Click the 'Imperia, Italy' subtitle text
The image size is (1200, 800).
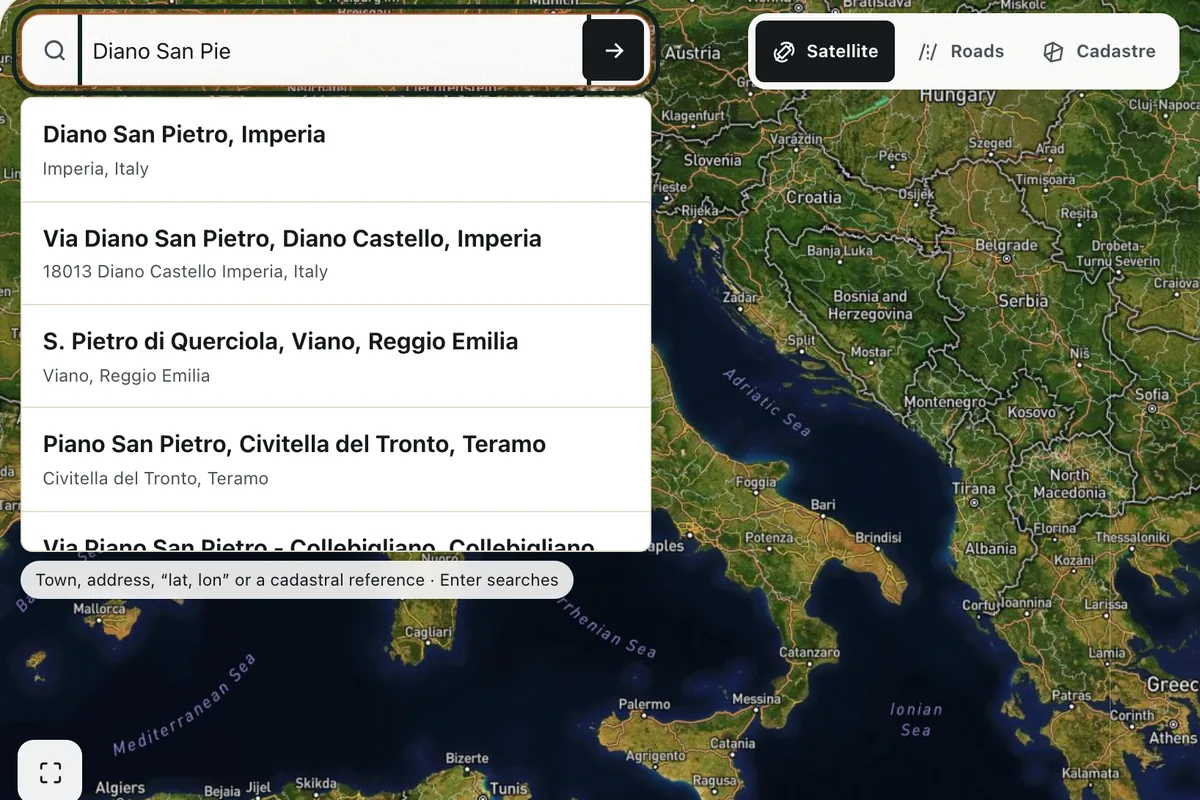(96, 169)
